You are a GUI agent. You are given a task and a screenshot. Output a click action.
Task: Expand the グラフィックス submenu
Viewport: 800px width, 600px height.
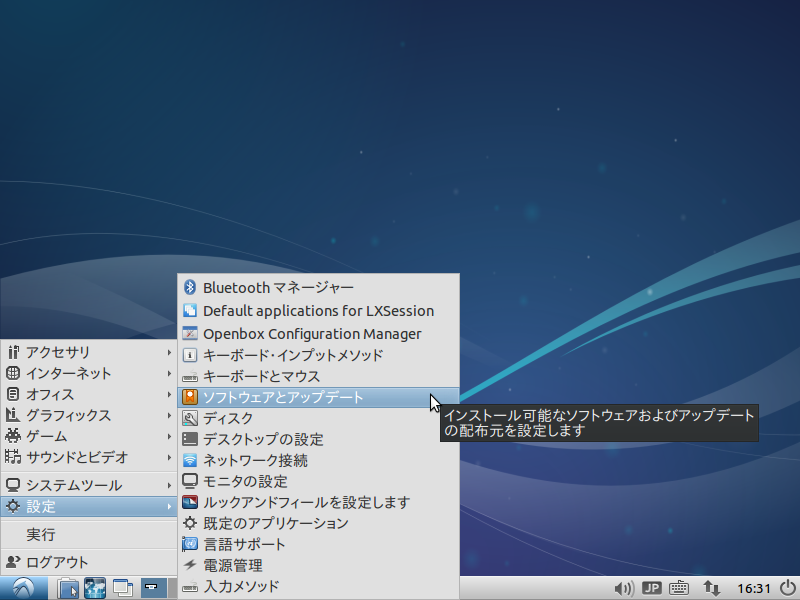[70, 415]
